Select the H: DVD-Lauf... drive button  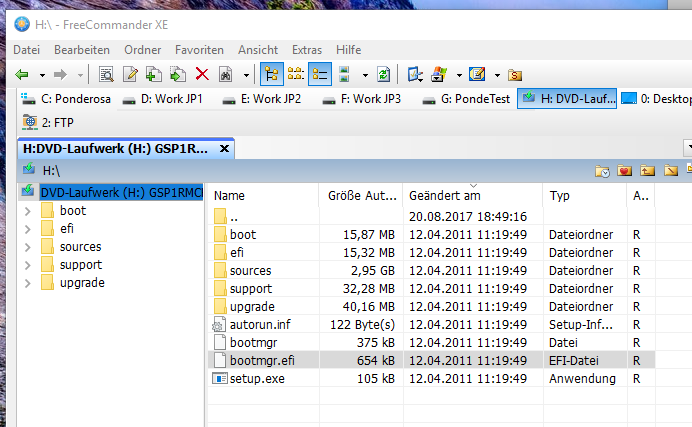(x=567, y=98)
